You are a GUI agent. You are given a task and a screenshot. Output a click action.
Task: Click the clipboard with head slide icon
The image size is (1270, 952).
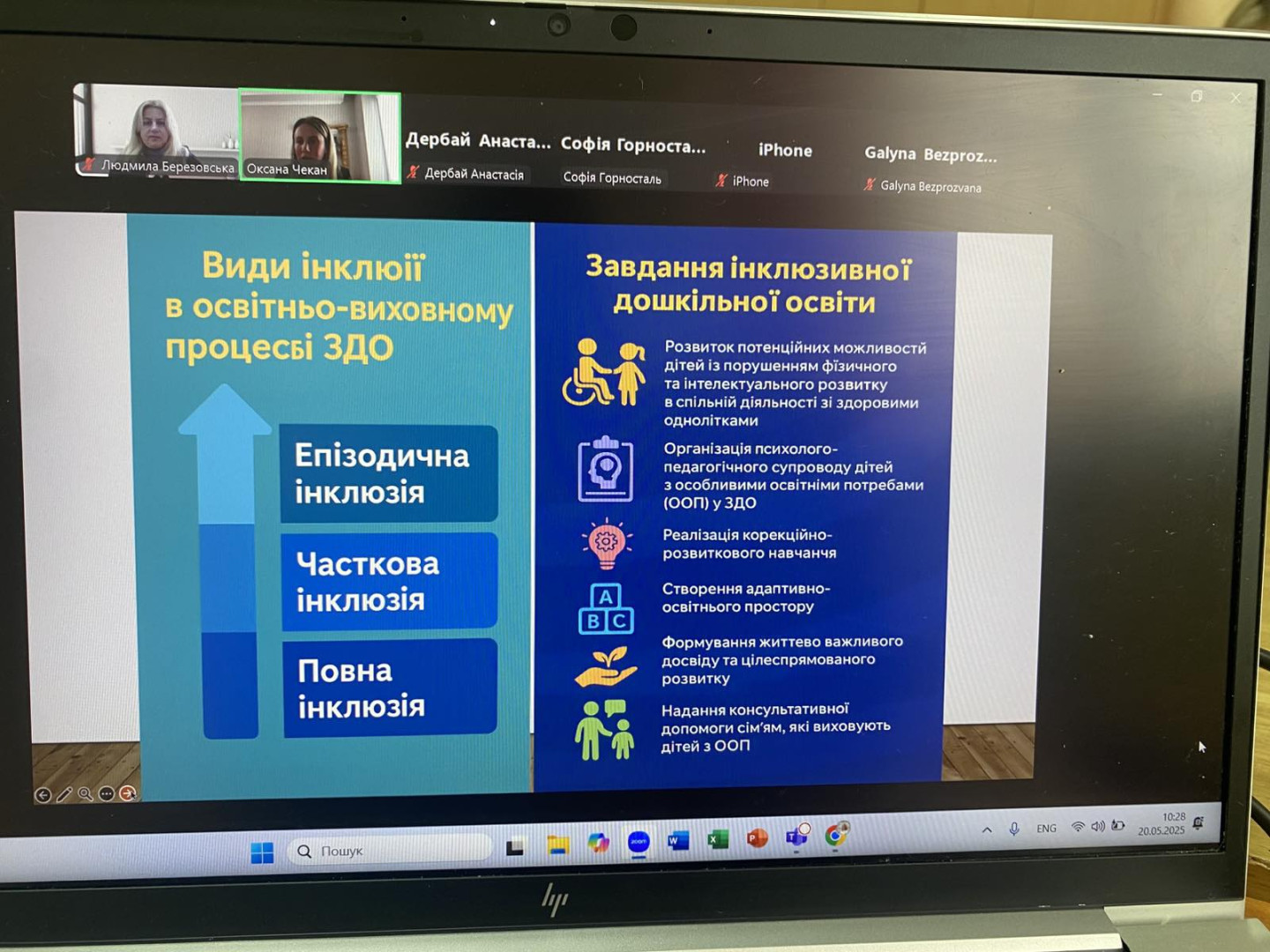(605, 469)
